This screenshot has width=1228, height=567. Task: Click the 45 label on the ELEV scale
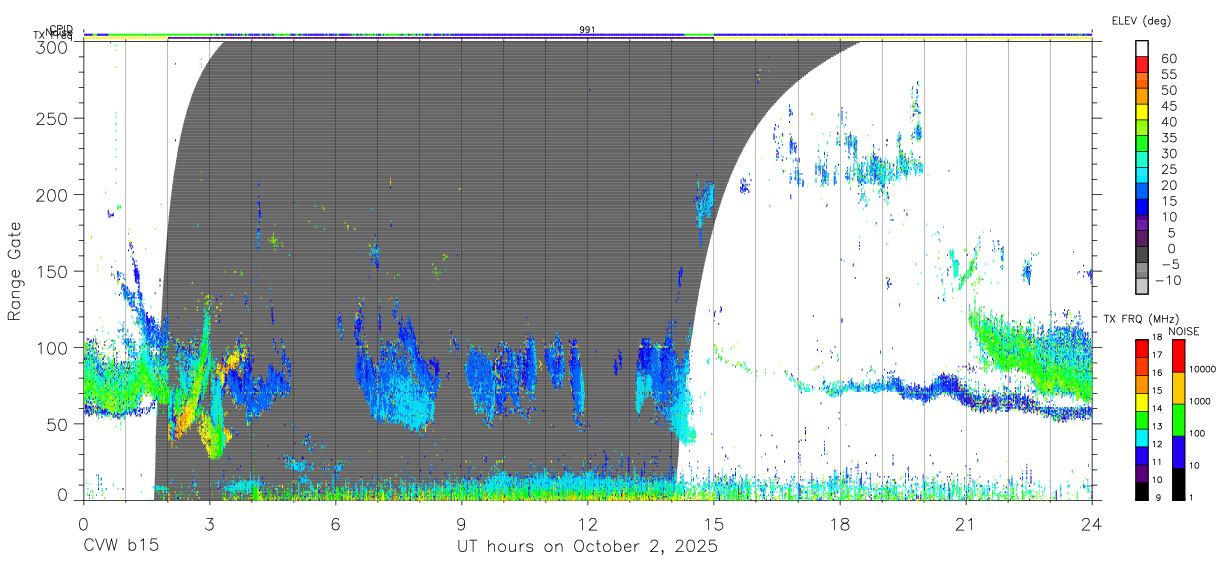(1168, 106)
